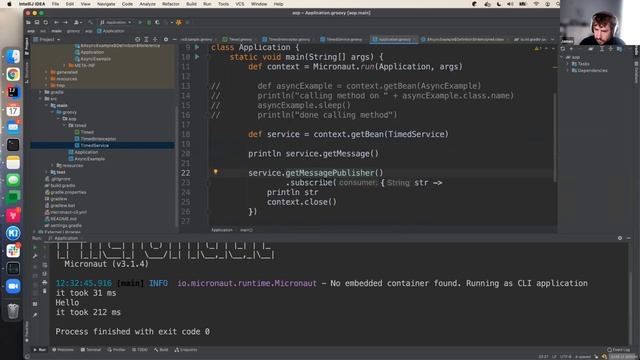Screen dimensions: 640x360
Task: Click the pin tab icon in Run panel
Action: tap(35, 315)
